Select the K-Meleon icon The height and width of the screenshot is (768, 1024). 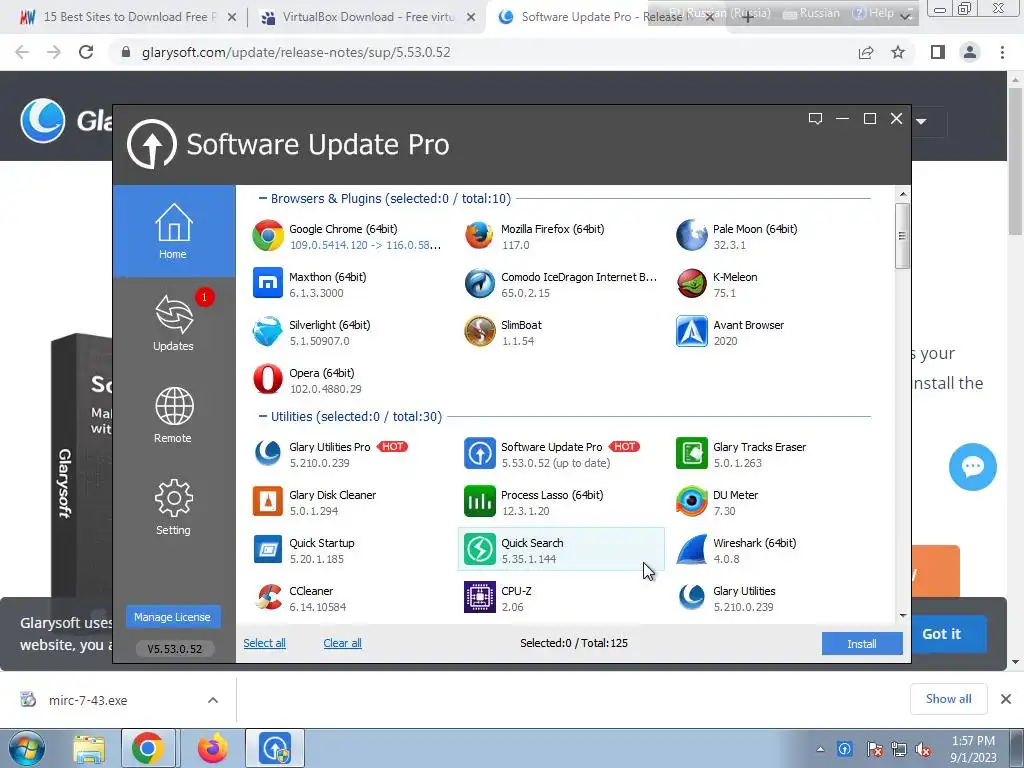[x=692, y=283]
